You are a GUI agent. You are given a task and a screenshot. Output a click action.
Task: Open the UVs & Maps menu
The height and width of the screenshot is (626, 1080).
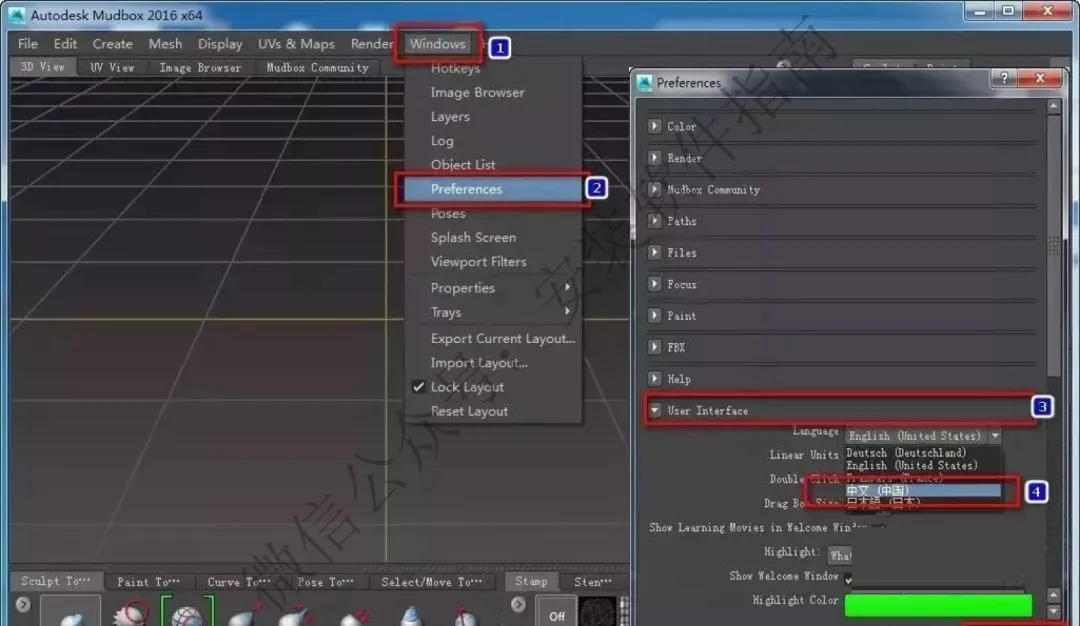[x=296, y=43]
